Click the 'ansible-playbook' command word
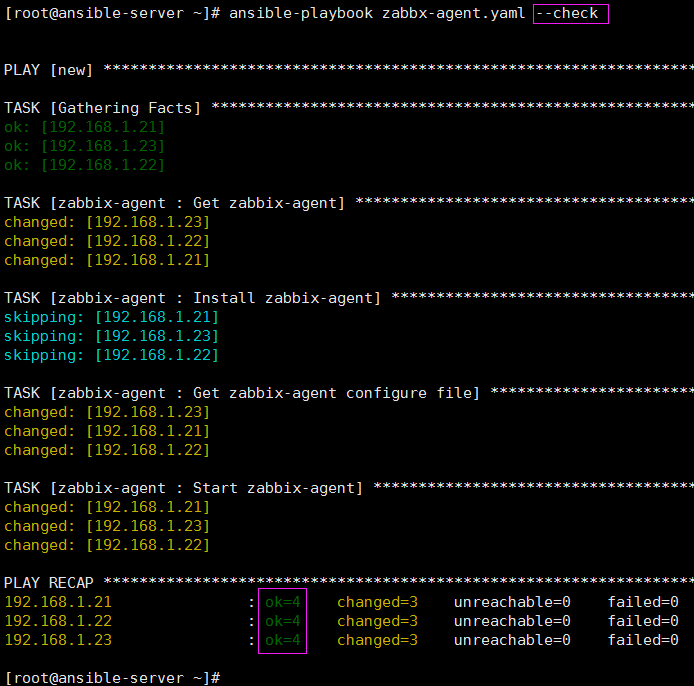The height and width of the screenshot is (686, 694). point(301,14)
